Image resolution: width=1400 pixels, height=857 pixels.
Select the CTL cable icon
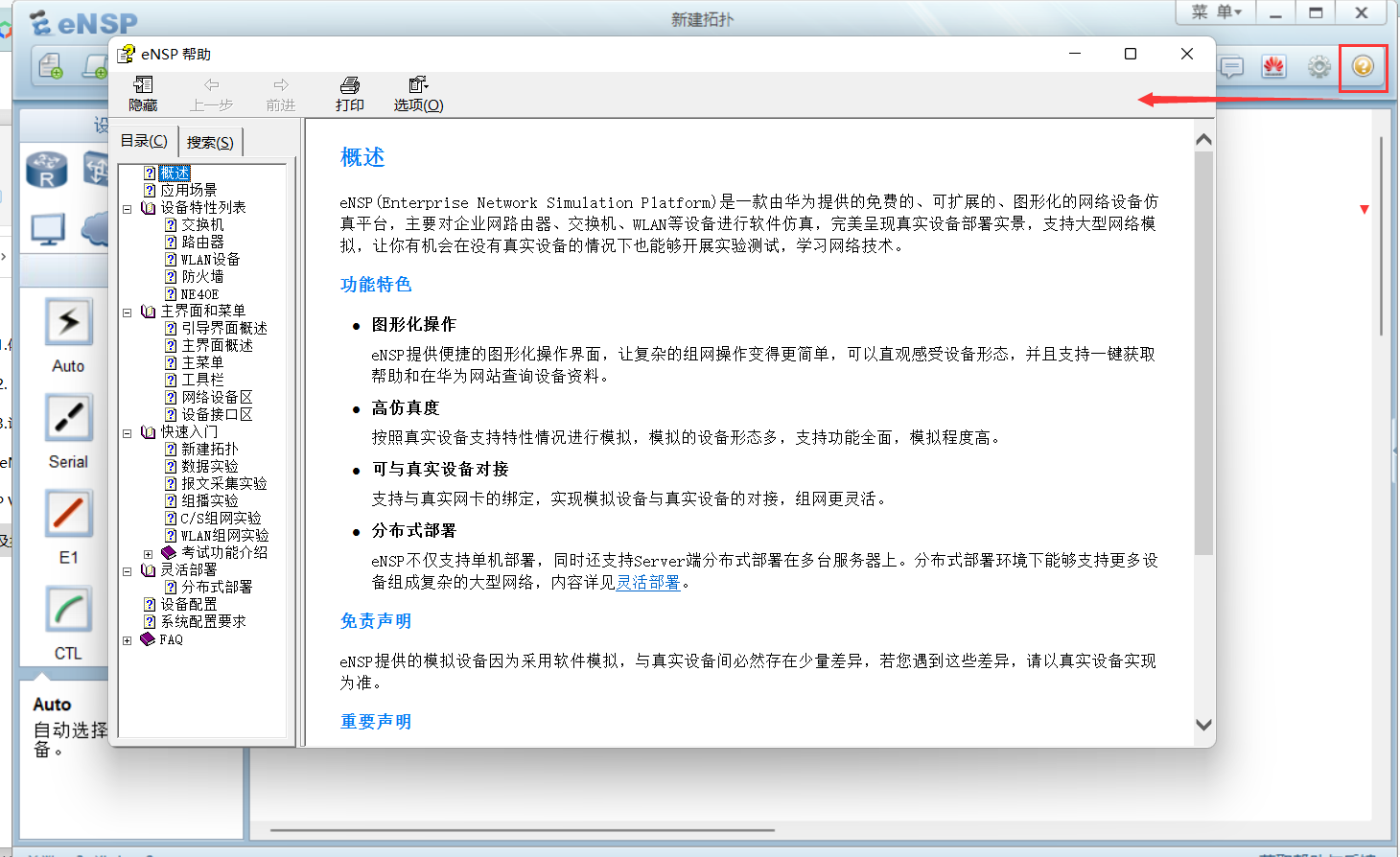(x=68, y=610)
